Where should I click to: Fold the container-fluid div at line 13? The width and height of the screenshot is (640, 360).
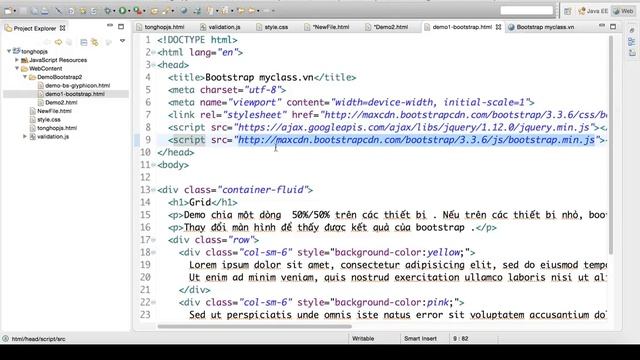(x=153, y=190)
